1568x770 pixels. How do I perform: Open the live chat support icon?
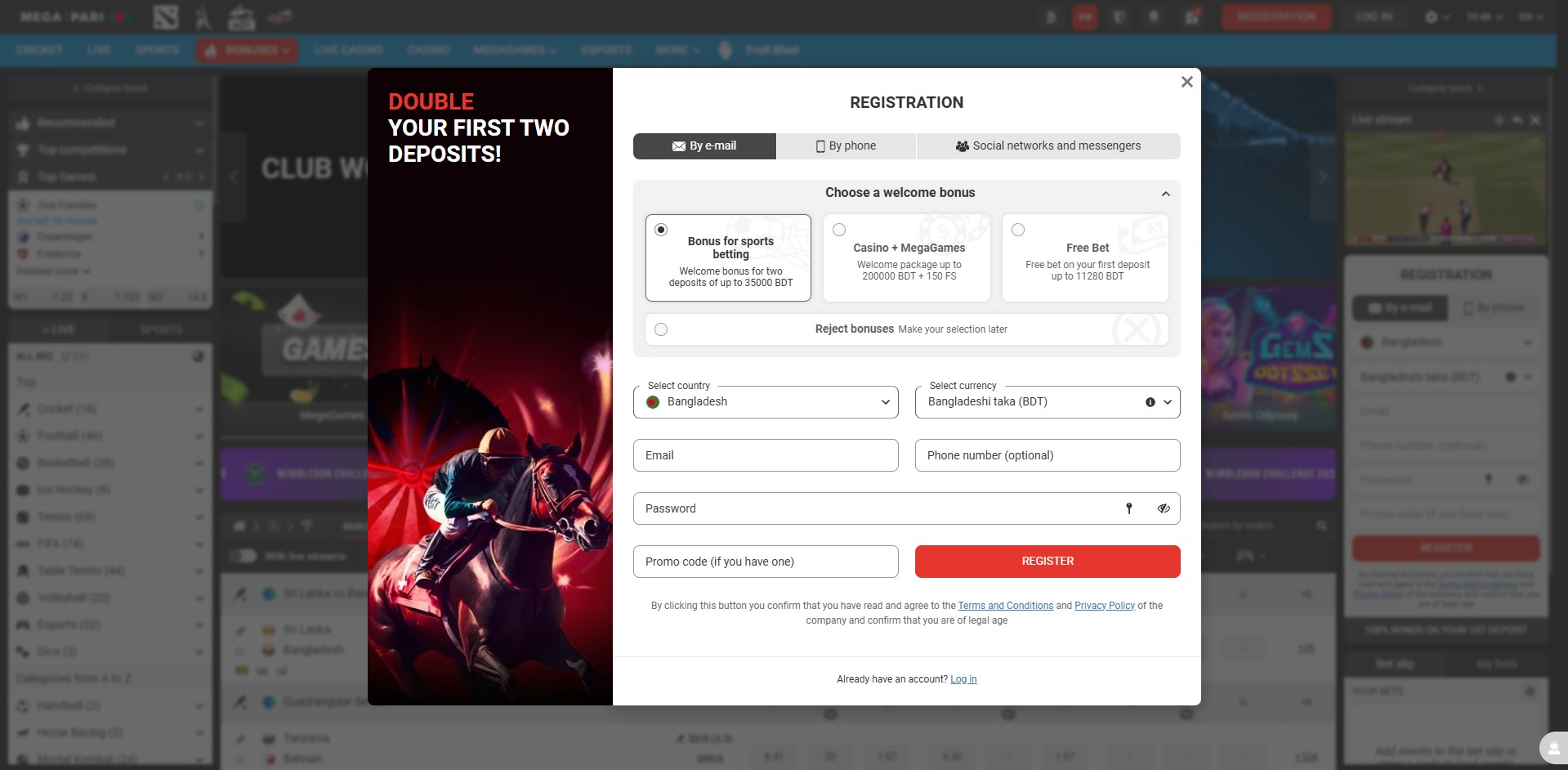(x=1552, y=749)
